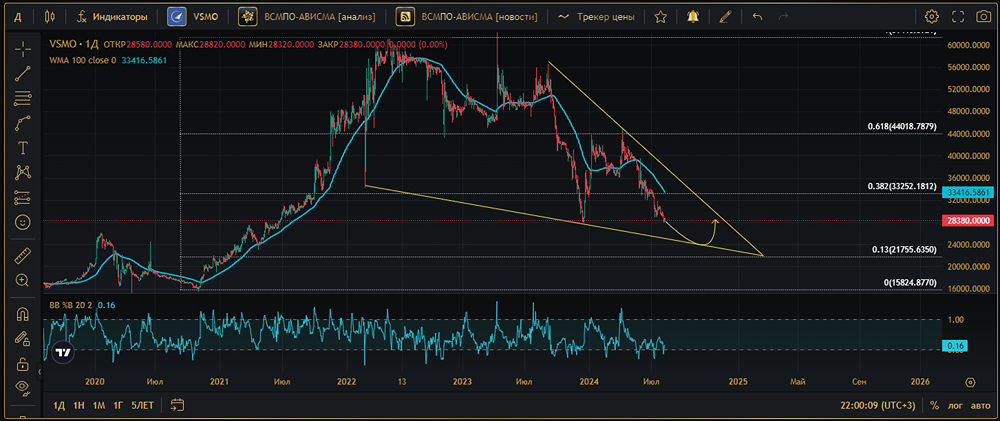
Task: Open the candlestick chart type menu
Action: (50, 17)
